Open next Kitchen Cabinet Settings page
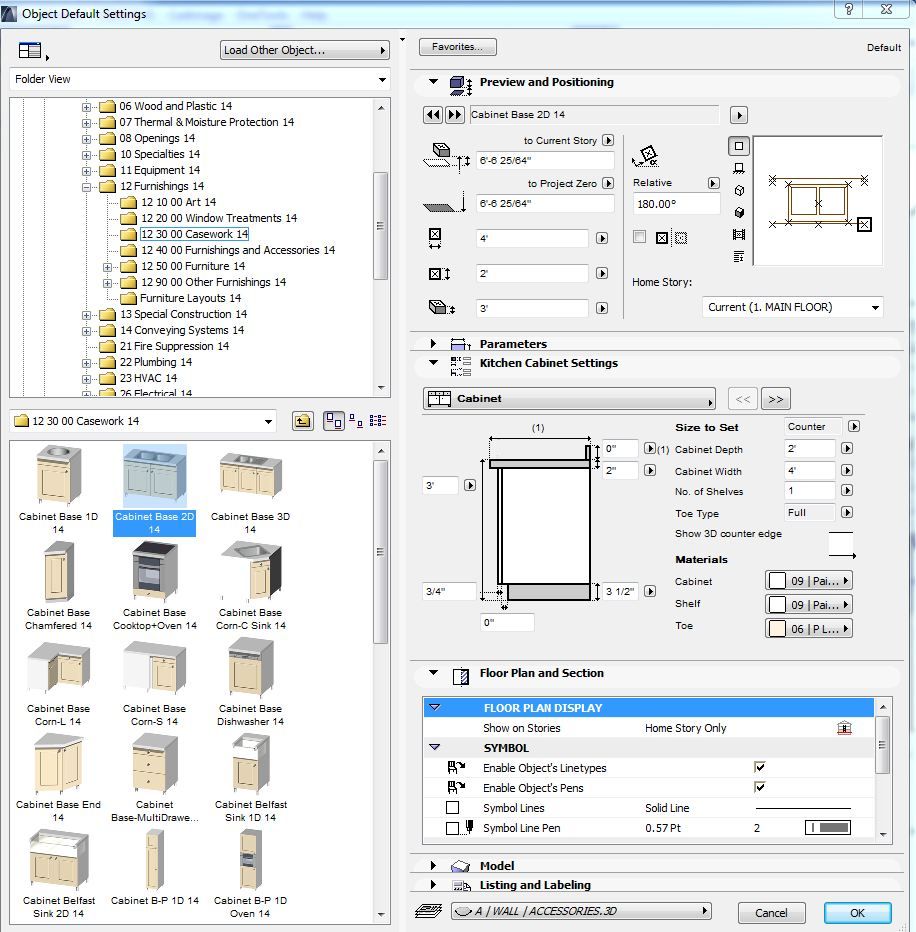 click(x=774, y=399)
